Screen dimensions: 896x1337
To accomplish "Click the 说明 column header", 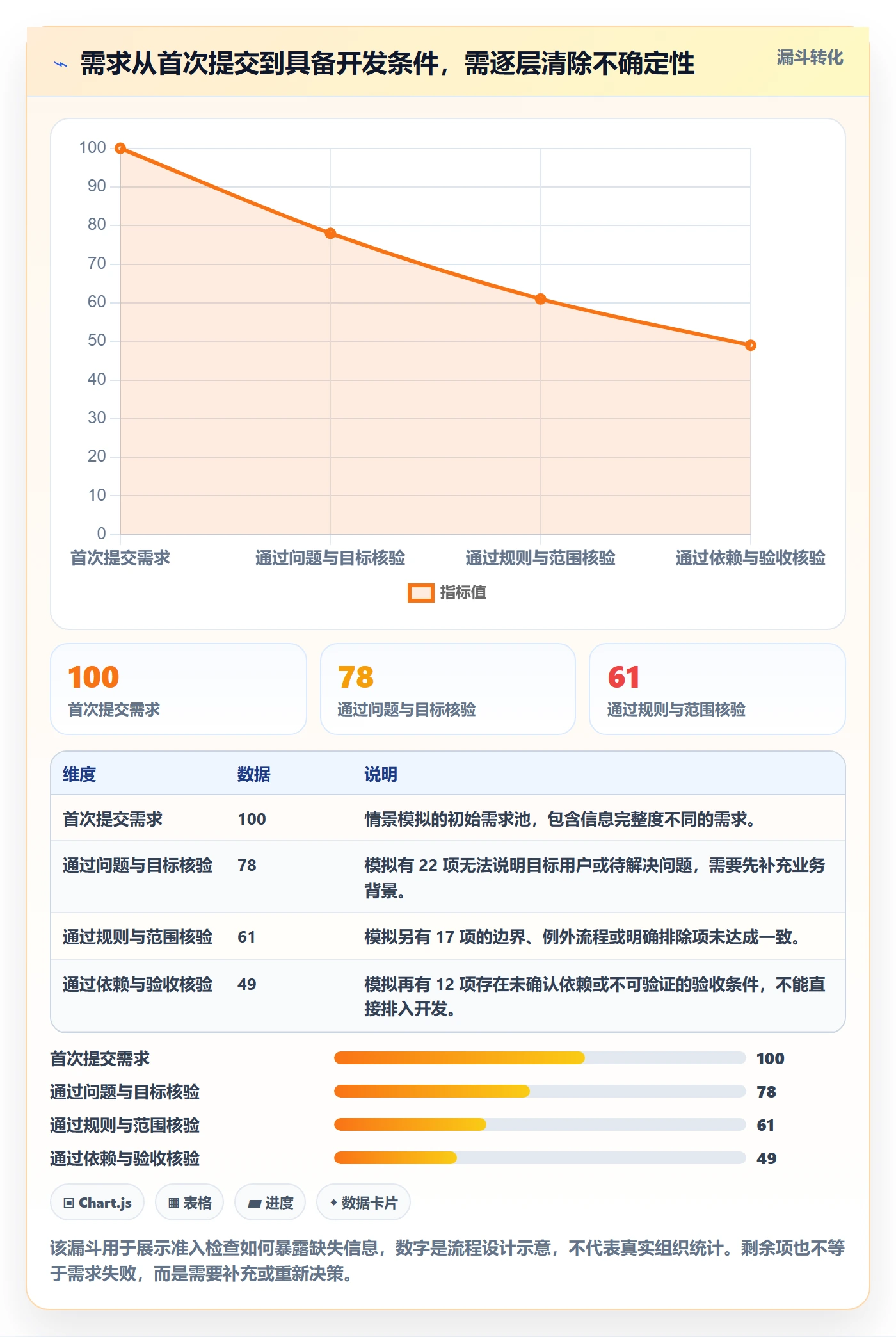I will [x=381, y=774].
